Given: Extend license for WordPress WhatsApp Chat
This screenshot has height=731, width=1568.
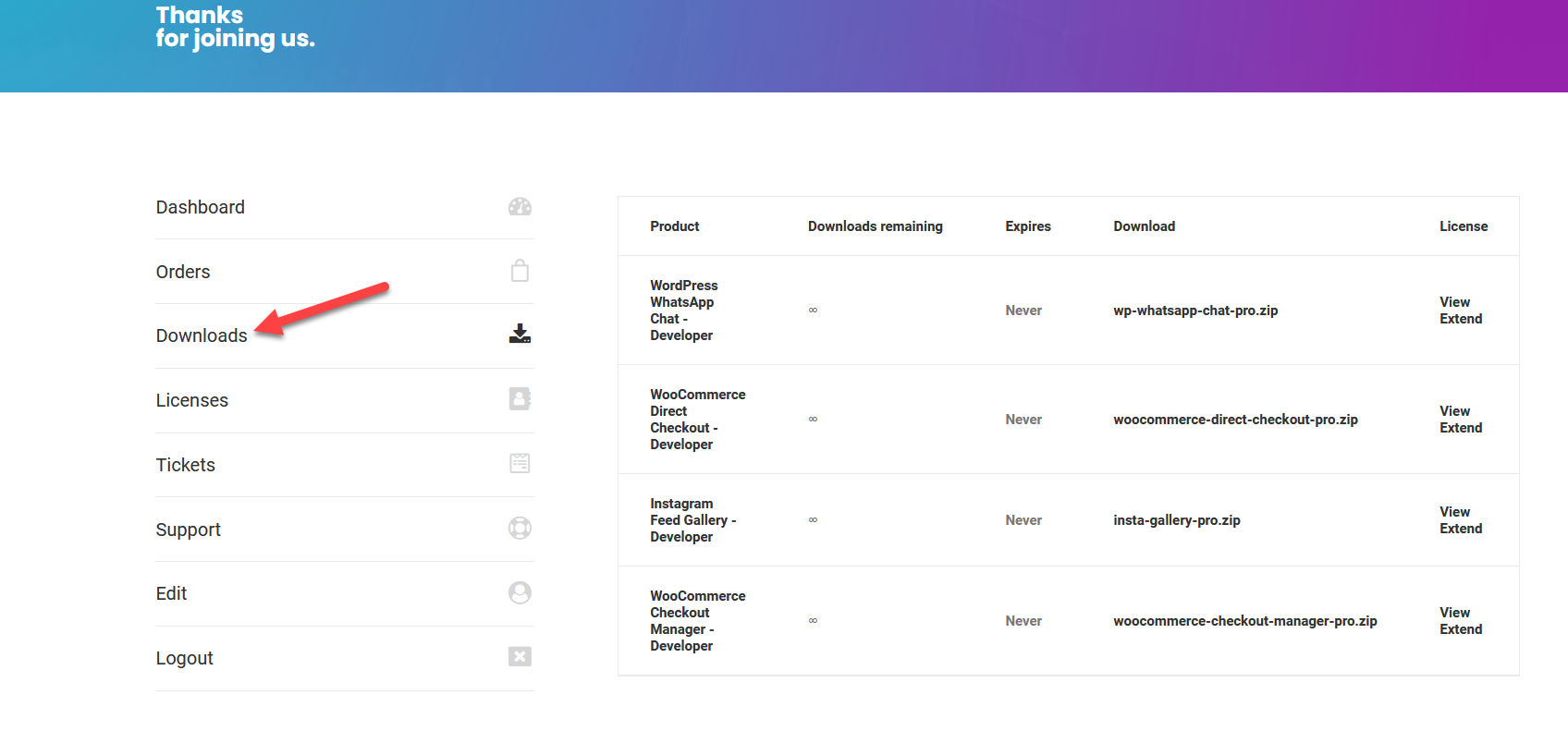Looking at the screenshot, I should click(1461, 319).
